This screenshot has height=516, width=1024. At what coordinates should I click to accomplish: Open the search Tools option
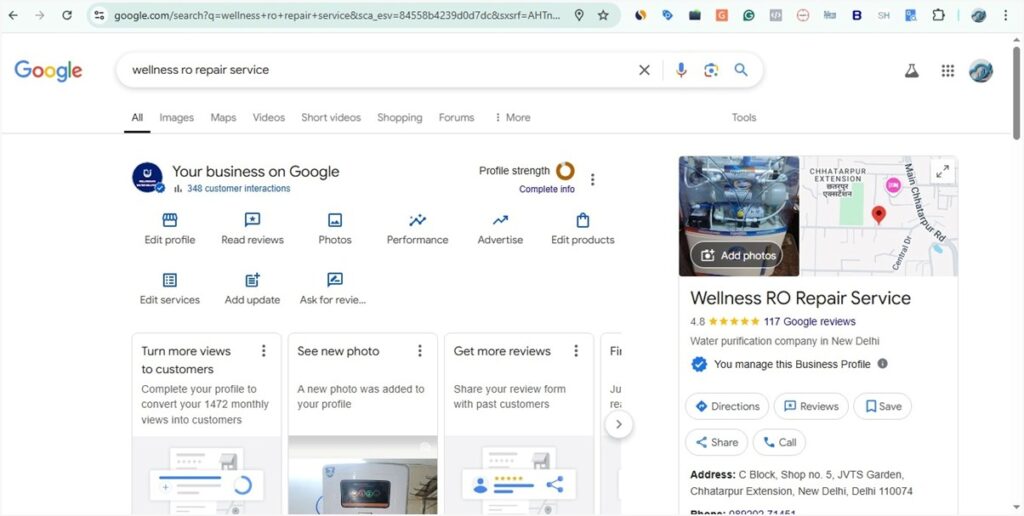pos(744,118)
